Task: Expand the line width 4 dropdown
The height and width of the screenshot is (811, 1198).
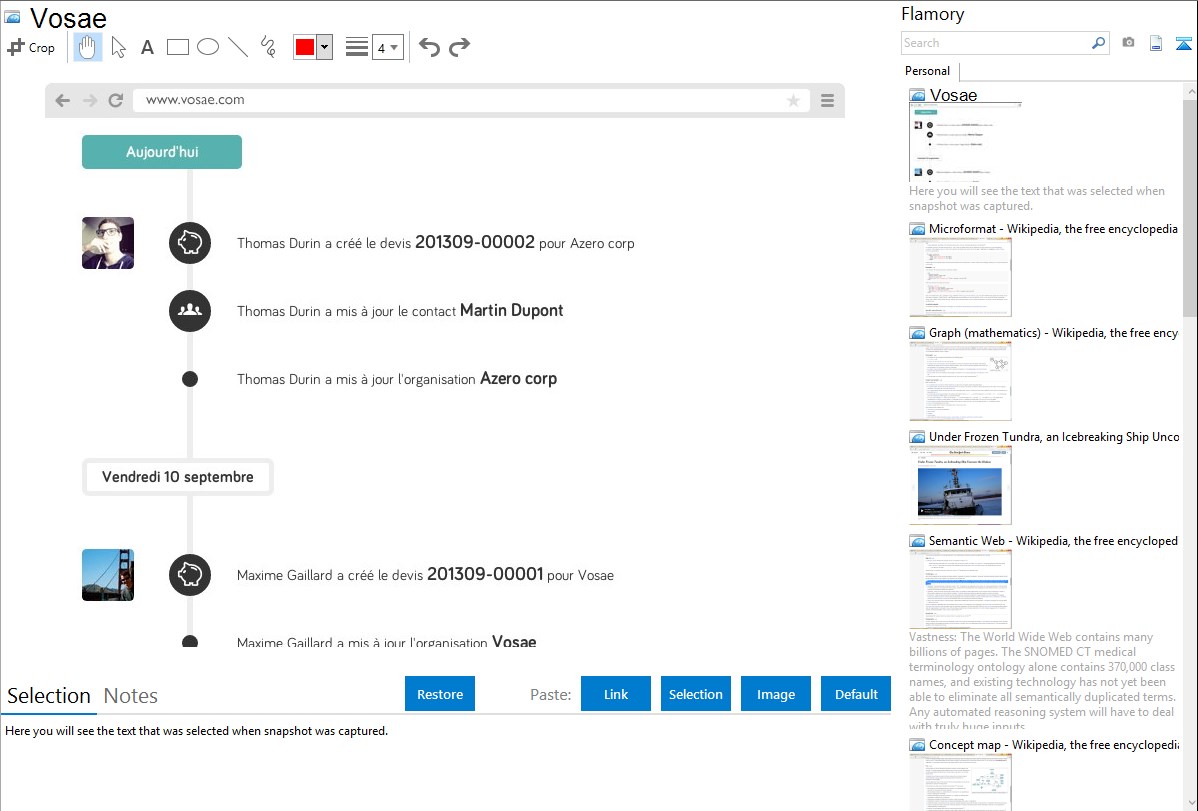Action: click(394, 47)
